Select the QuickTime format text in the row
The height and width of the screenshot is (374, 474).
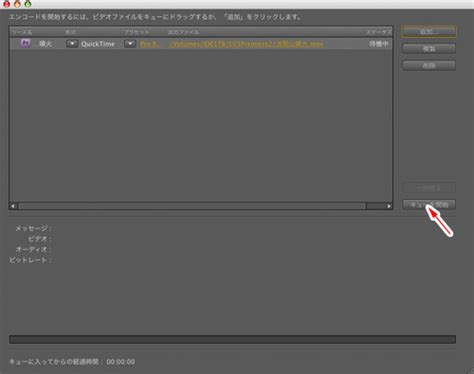click(98, 44)
